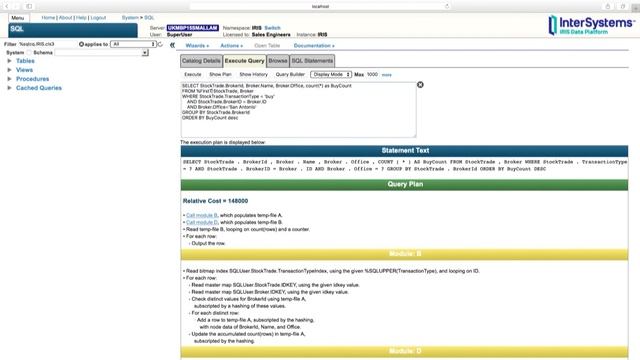Image resolution: width=640 pixels, height=360 pixels.
Task: Open the Tables tree link
Action: 25,61
